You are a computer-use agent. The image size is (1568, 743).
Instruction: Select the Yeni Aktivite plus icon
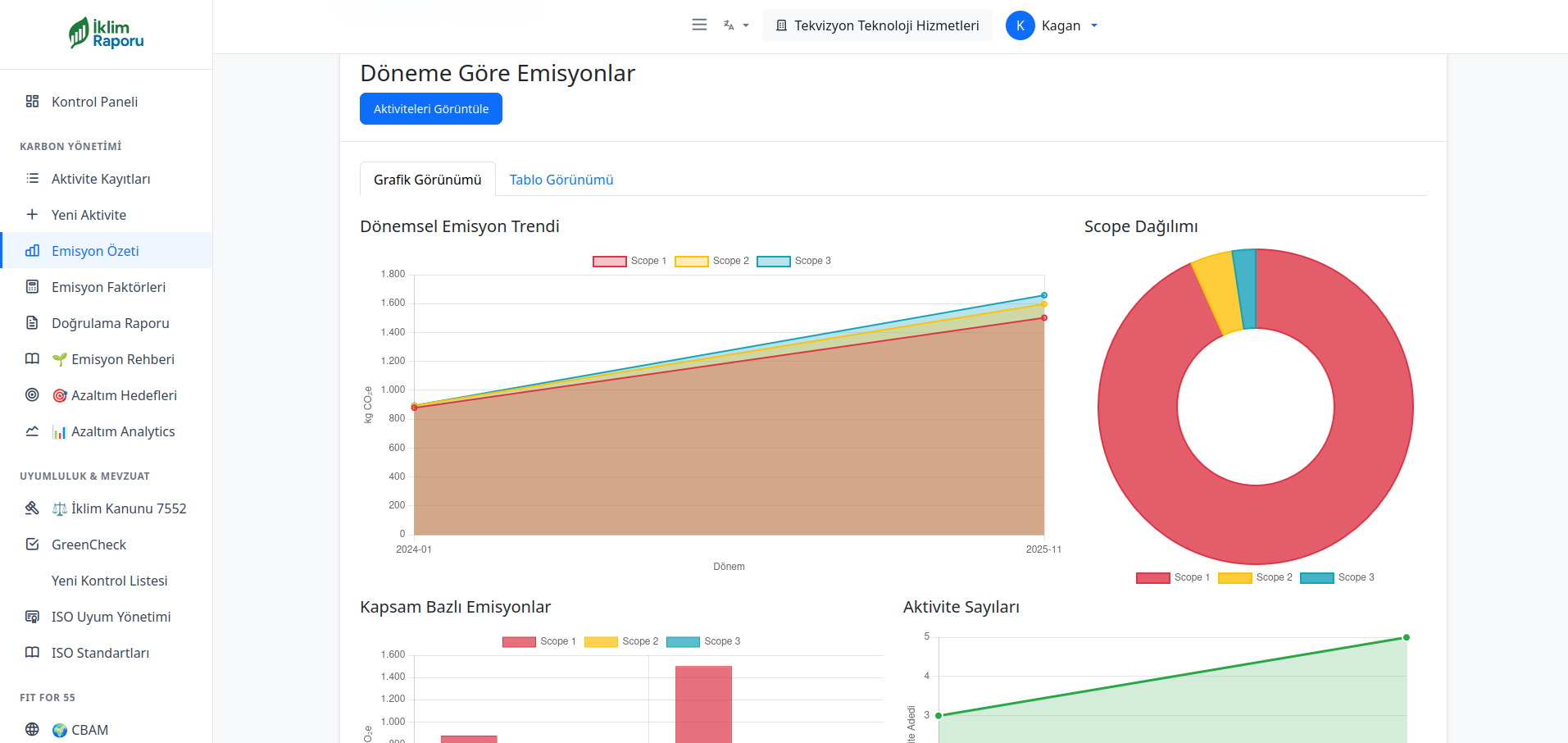click(32, 214)
